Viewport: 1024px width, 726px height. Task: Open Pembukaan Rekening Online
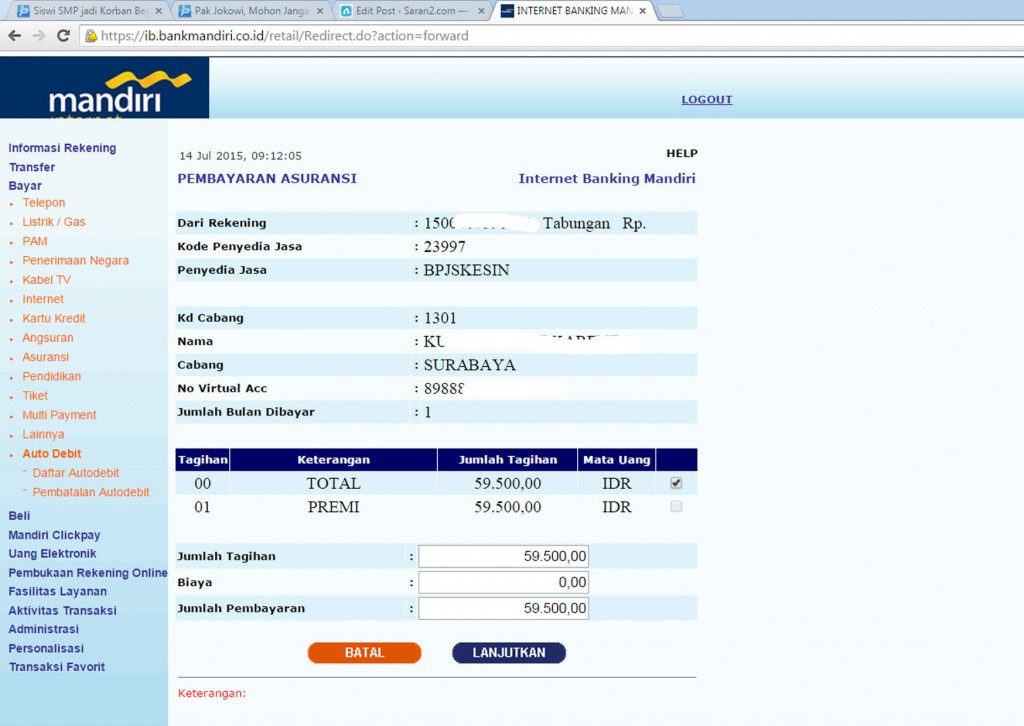point(88,573)
